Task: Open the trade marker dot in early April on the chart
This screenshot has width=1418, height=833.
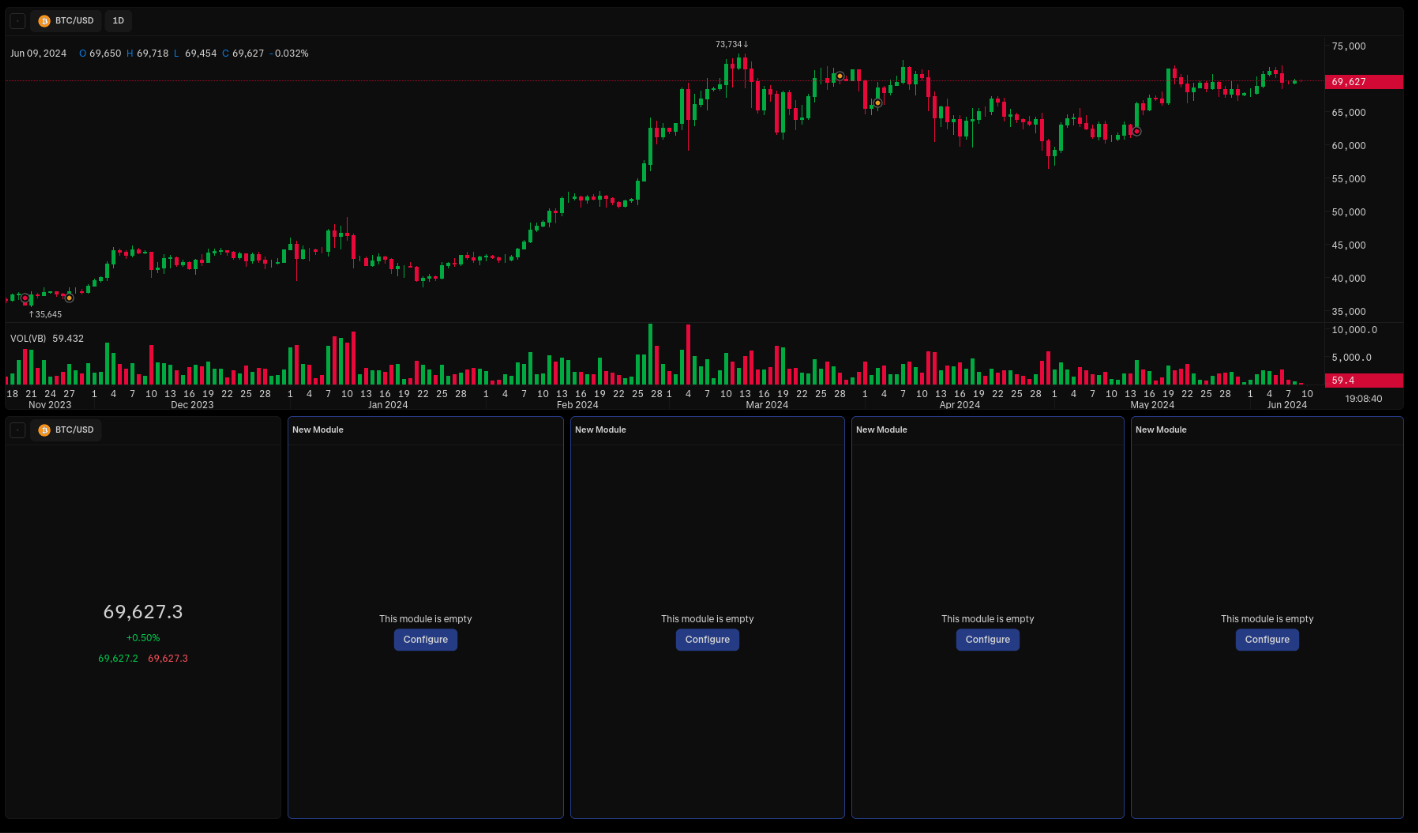Action: 875,102
